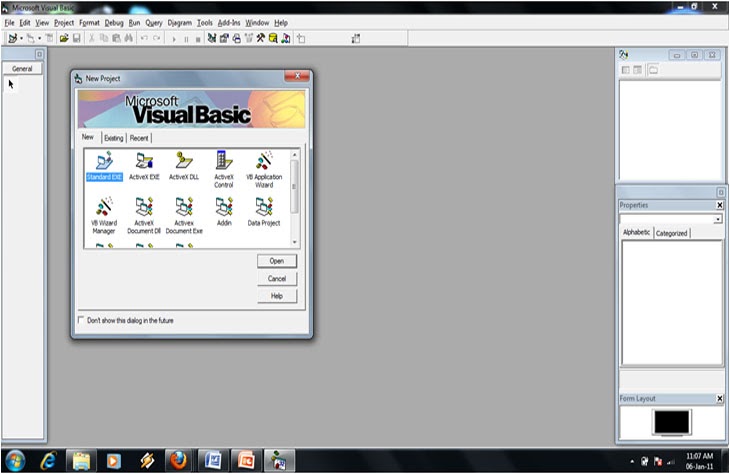The image size is (730, 474).
Task: Click Internet Explorer in the taskbar
Action: [48, 461]
